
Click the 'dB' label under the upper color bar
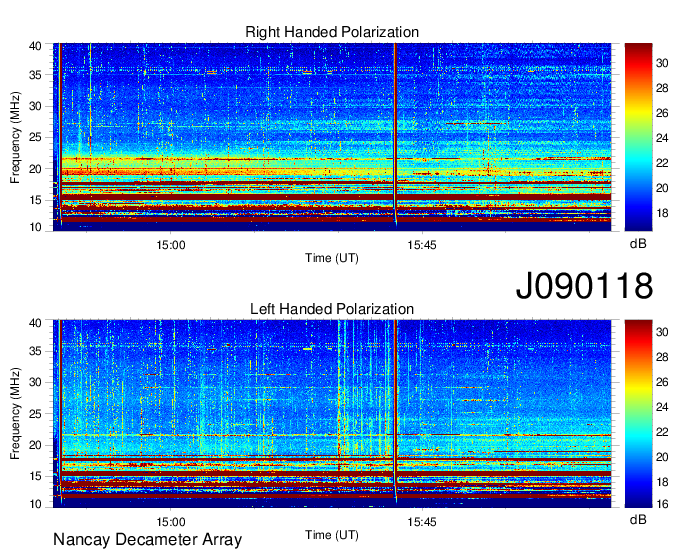pyautogui.click(x=638, y=244)
